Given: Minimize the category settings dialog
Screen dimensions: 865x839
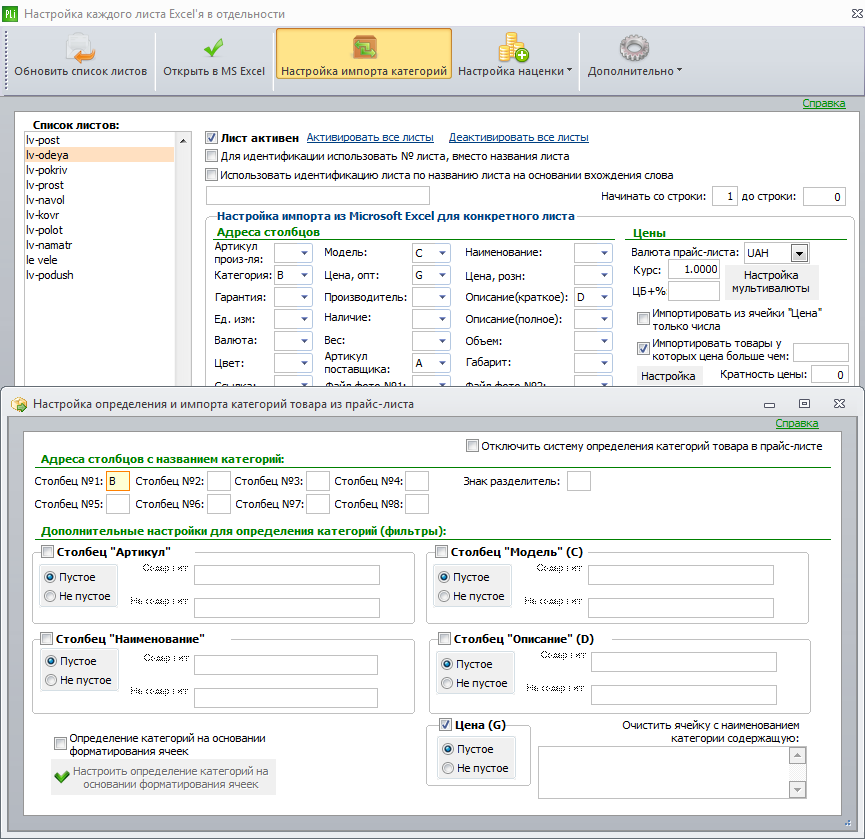Looking at the screenshot, I should point(770,405).
